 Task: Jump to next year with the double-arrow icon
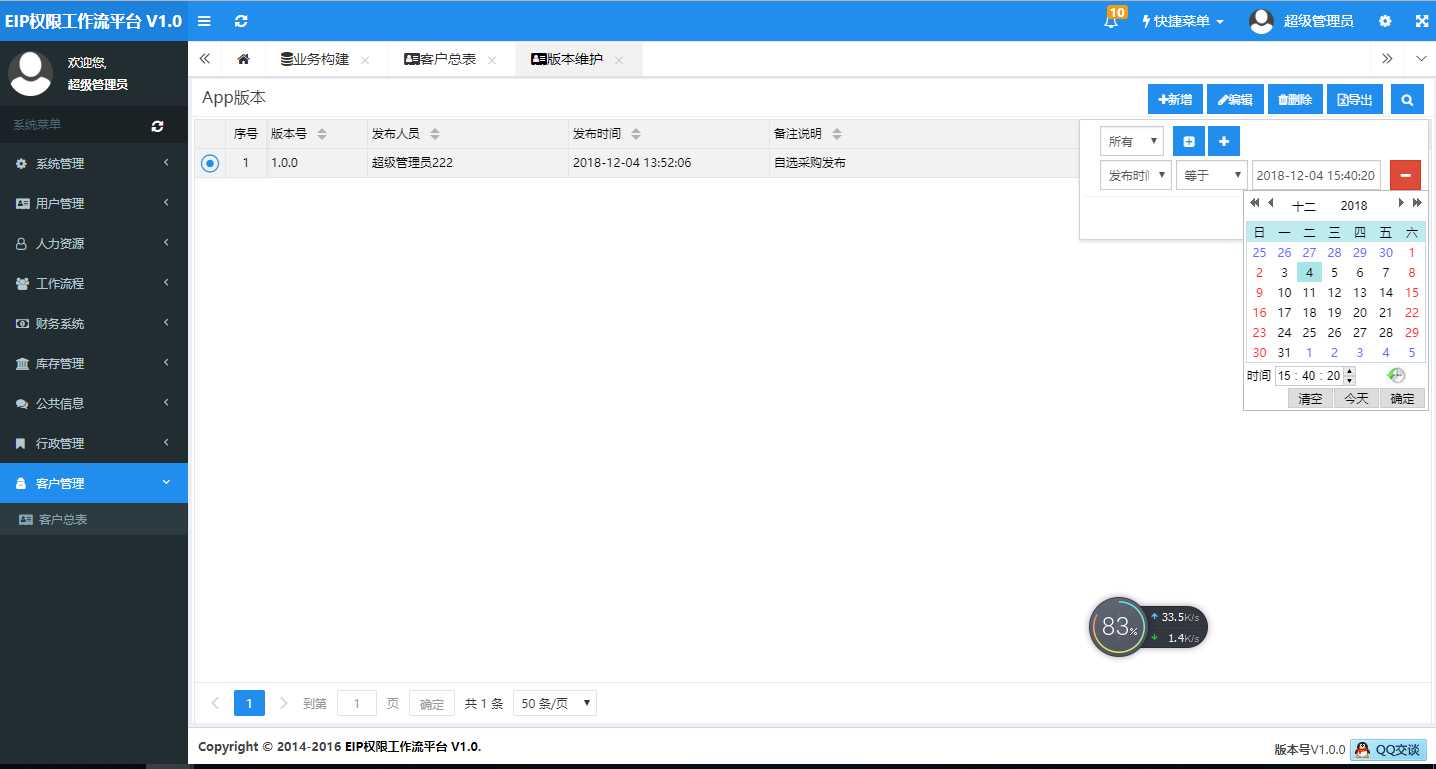[1418, 202]
